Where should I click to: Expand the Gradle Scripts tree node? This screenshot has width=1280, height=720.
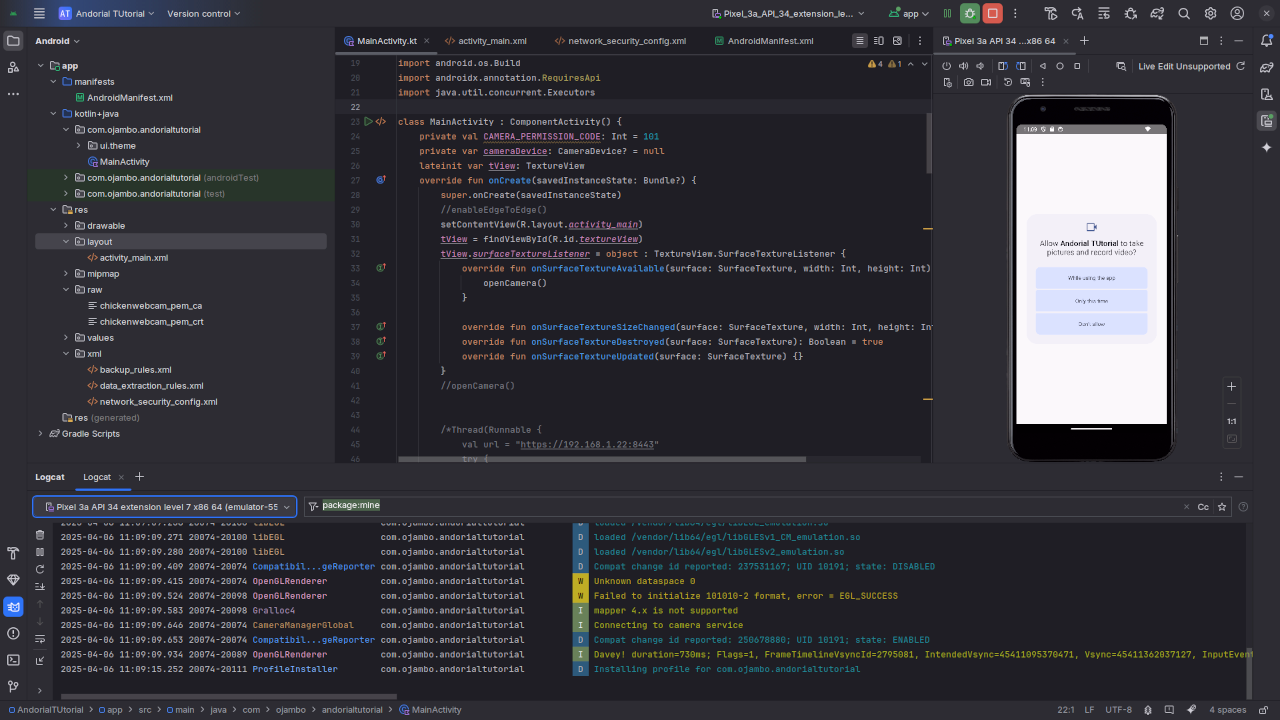(41, 434)
